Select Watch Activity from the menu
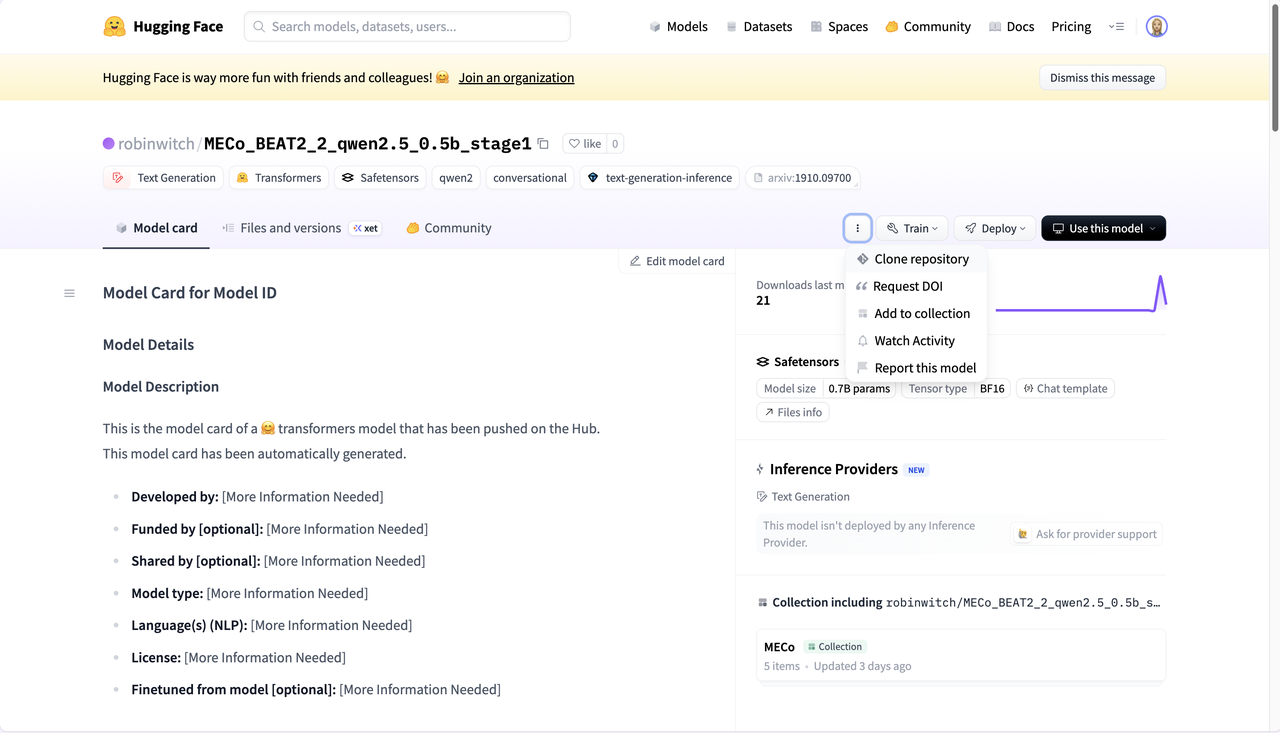Image resolution: width=1280 pixels, height=733 pixels. coord(914,341)
